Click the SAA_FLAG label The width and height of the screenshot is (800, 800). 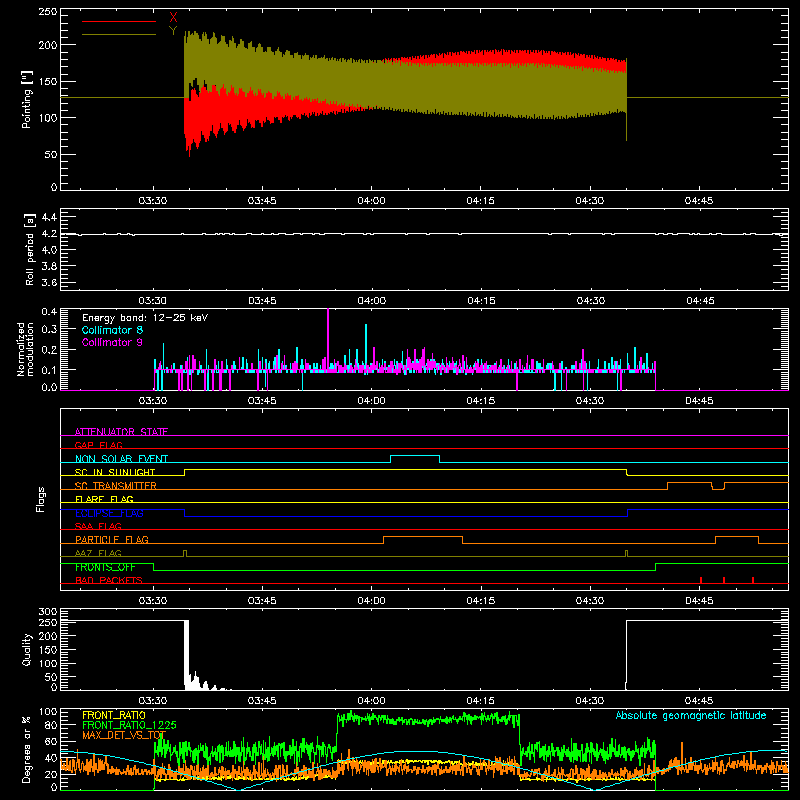click(98, 526)
